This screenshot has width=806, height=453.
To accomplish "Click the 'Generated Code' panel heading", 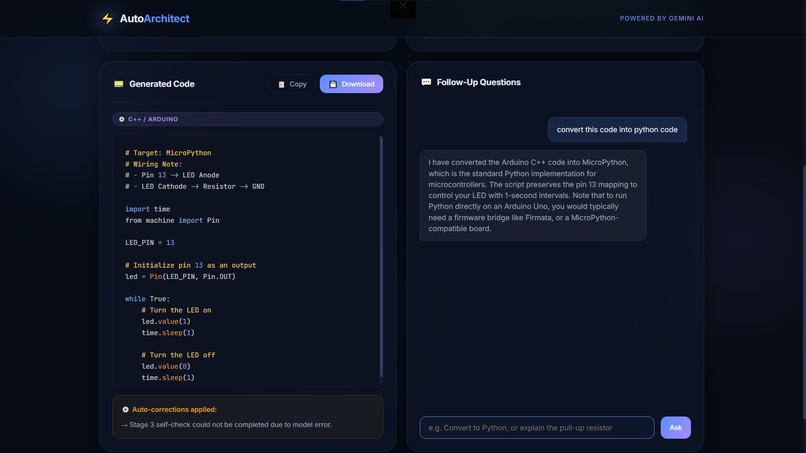I will [162, 84].
